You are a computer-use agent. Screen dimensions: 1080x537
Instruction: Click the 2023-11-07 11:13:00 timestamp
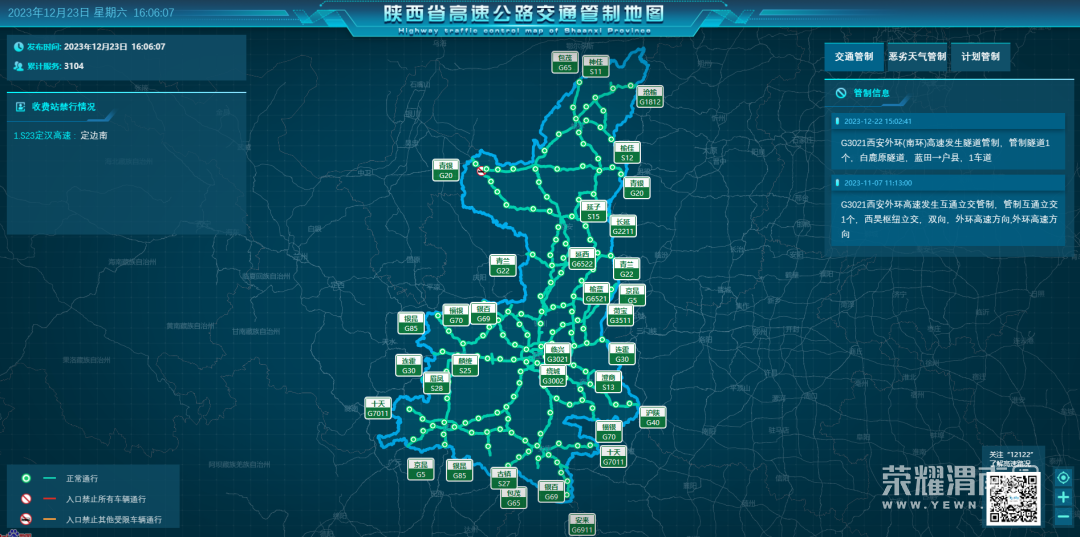point(878,183)
